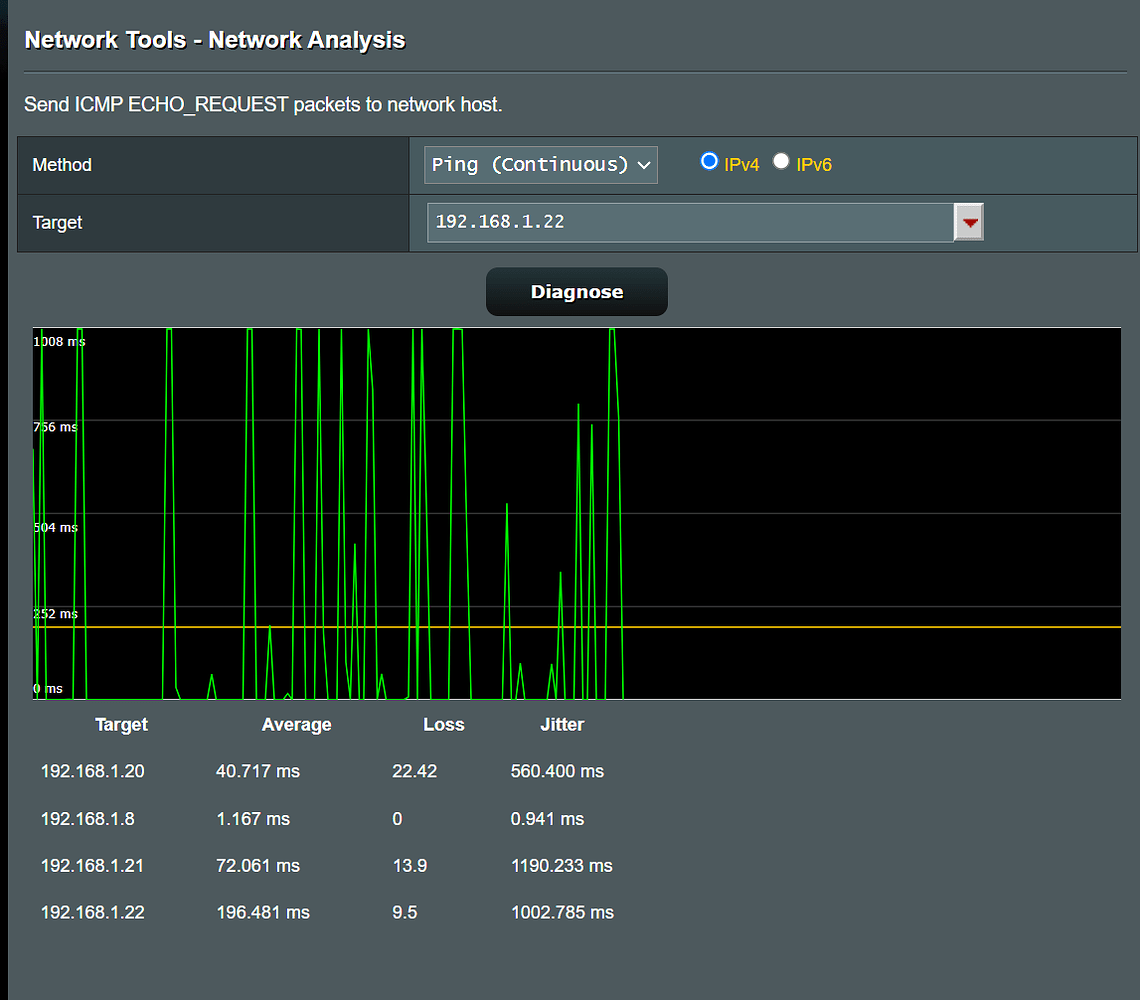The width and height of the screenshot is (1140, 1000).
Task: Open the Method dropdown
Action: tap(540, 163)
